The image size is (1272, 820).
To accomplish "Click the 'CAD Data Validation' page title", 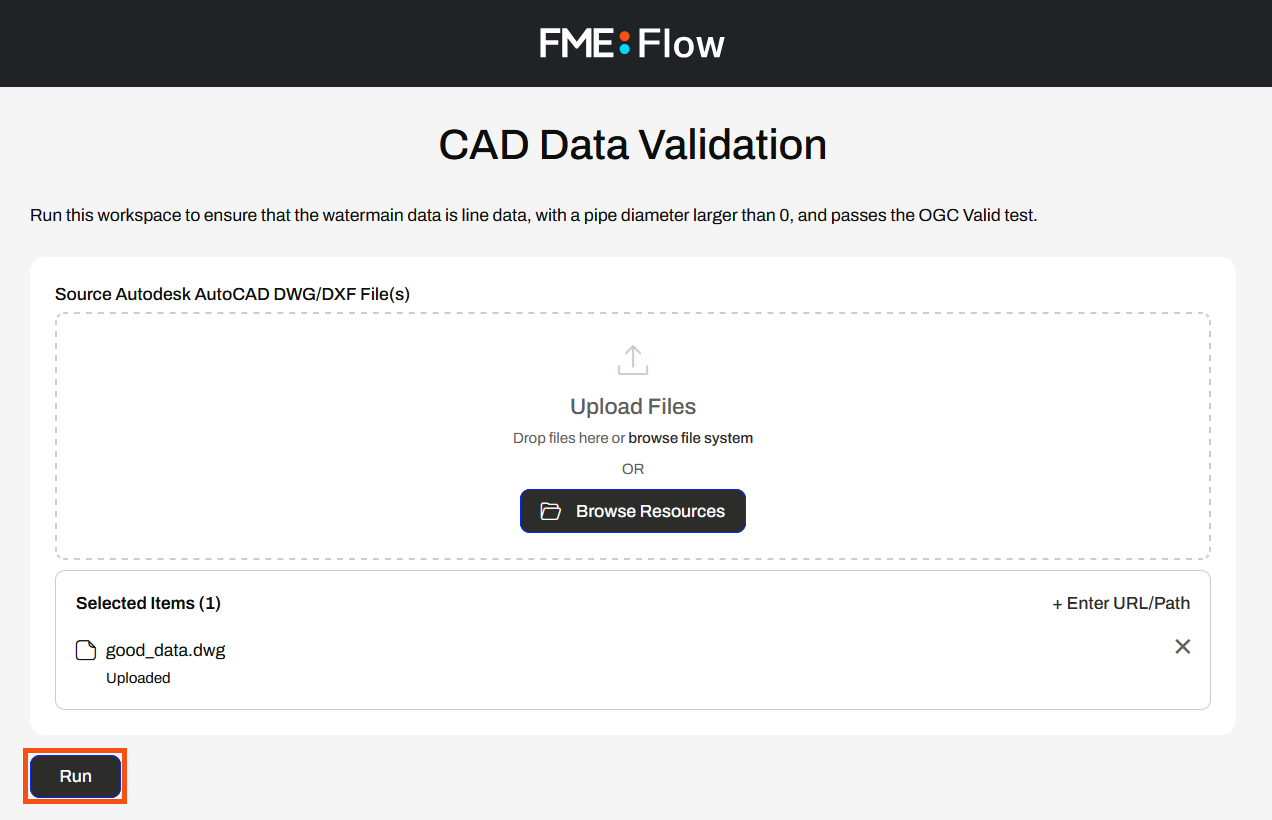I will [632, 145].
